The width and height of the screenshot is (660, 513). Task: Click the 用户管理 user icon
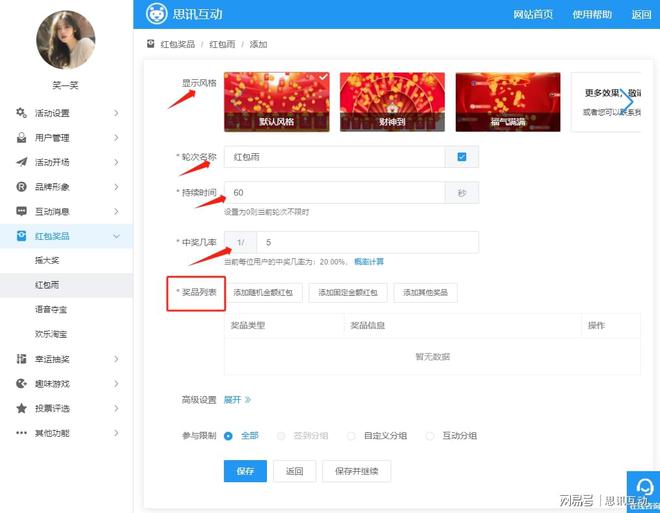point(22,138)
